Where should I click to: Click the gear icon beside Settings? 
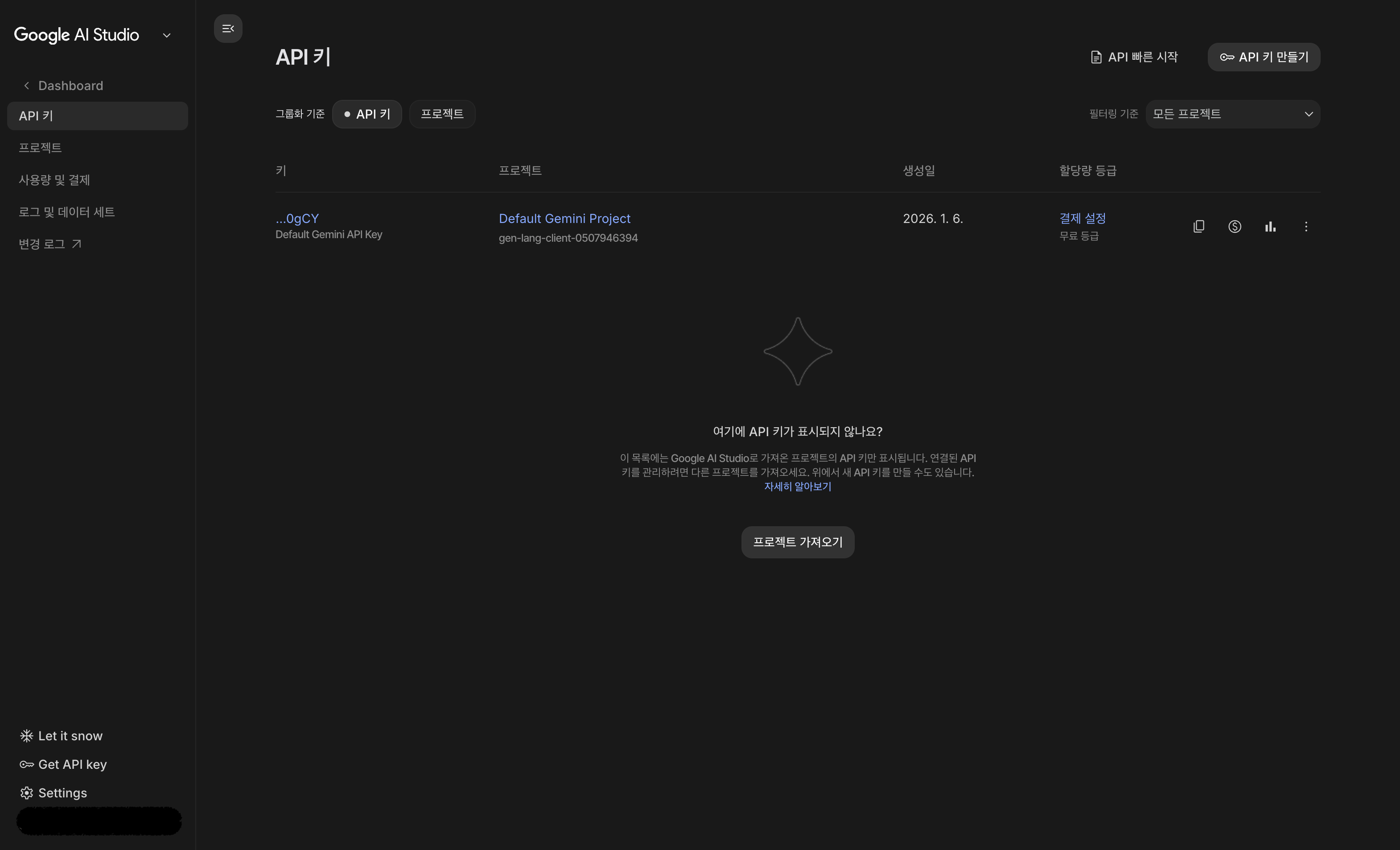[27, 792]
